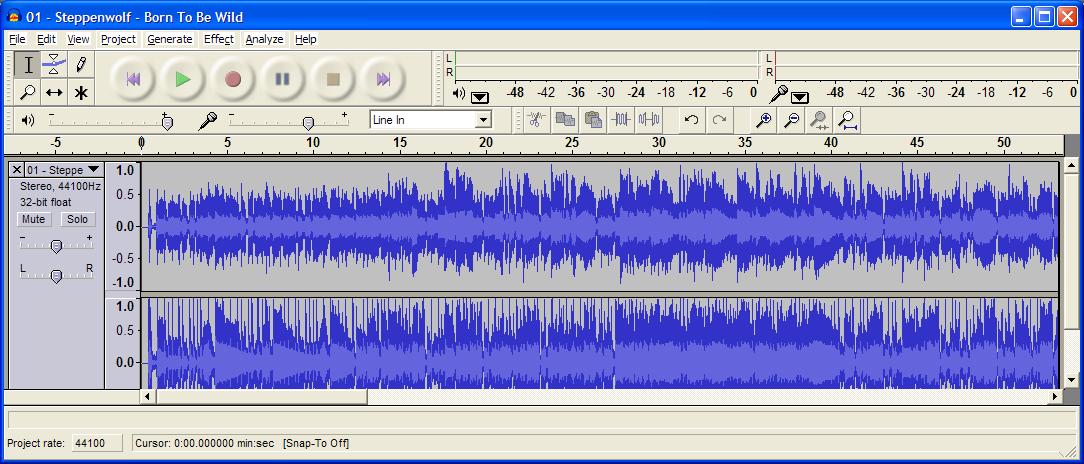Close the track with X button
The height and width of the screenshot is (464, 1084).
click(x=17, y=169)
